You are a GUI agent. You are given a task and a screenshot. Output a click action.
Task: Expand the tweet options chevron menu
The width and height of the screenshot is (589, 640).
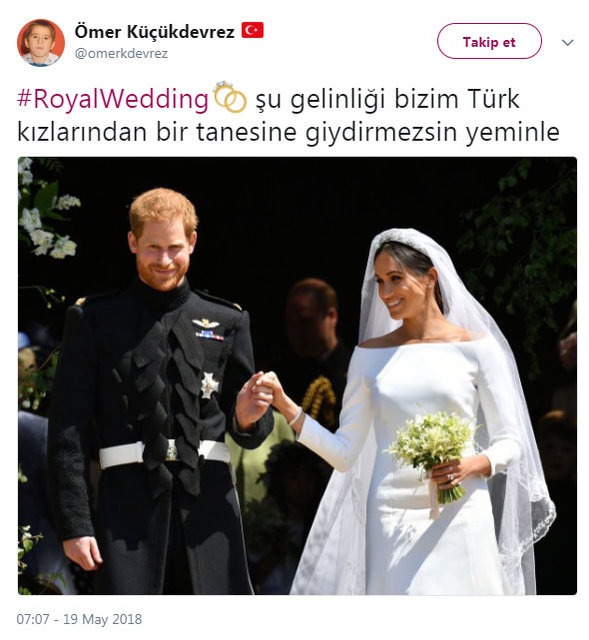tap(567, 42)
